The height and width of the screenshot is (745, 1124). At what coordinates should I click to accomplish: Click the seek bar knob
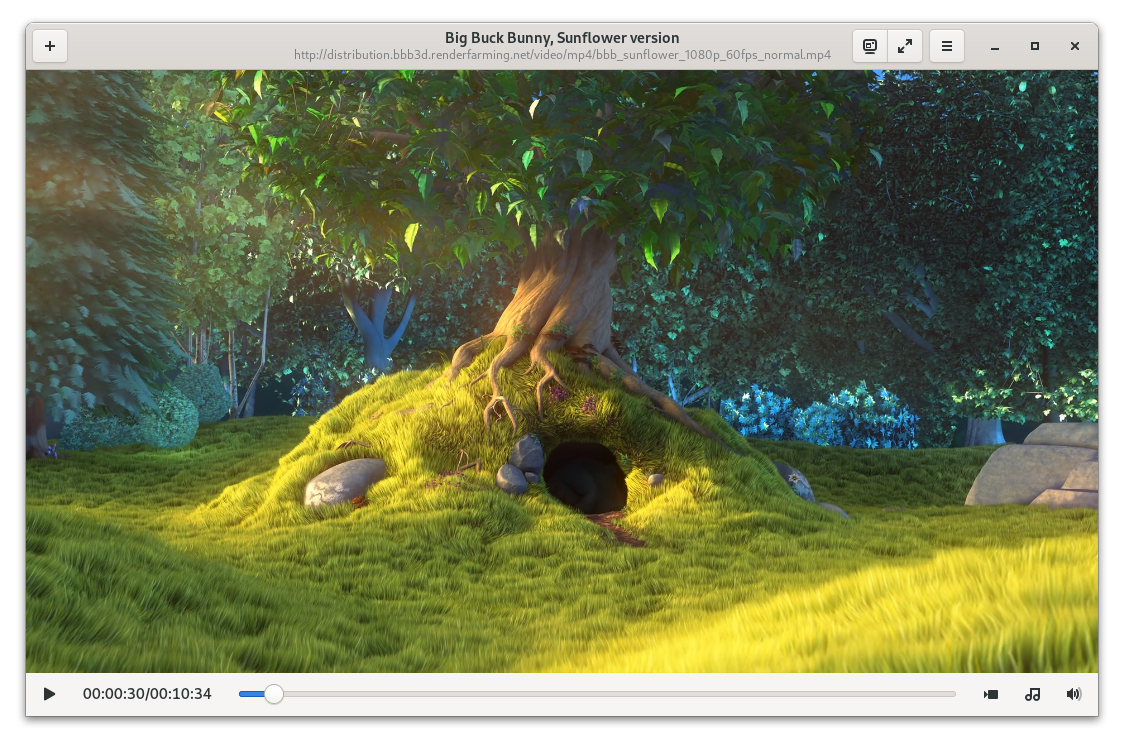coord(273,694)
